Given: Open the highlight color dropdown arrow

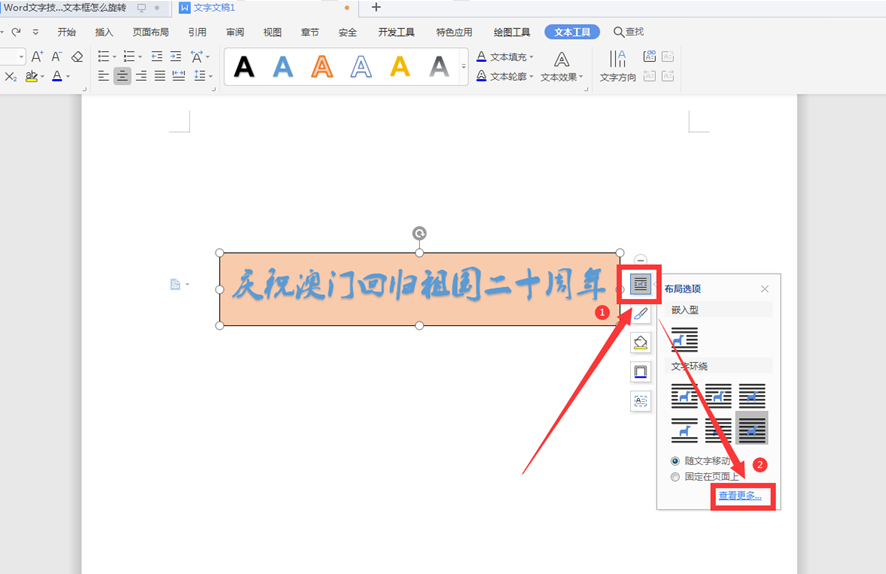Looking at the screenshot, I should tap(42, 76).
